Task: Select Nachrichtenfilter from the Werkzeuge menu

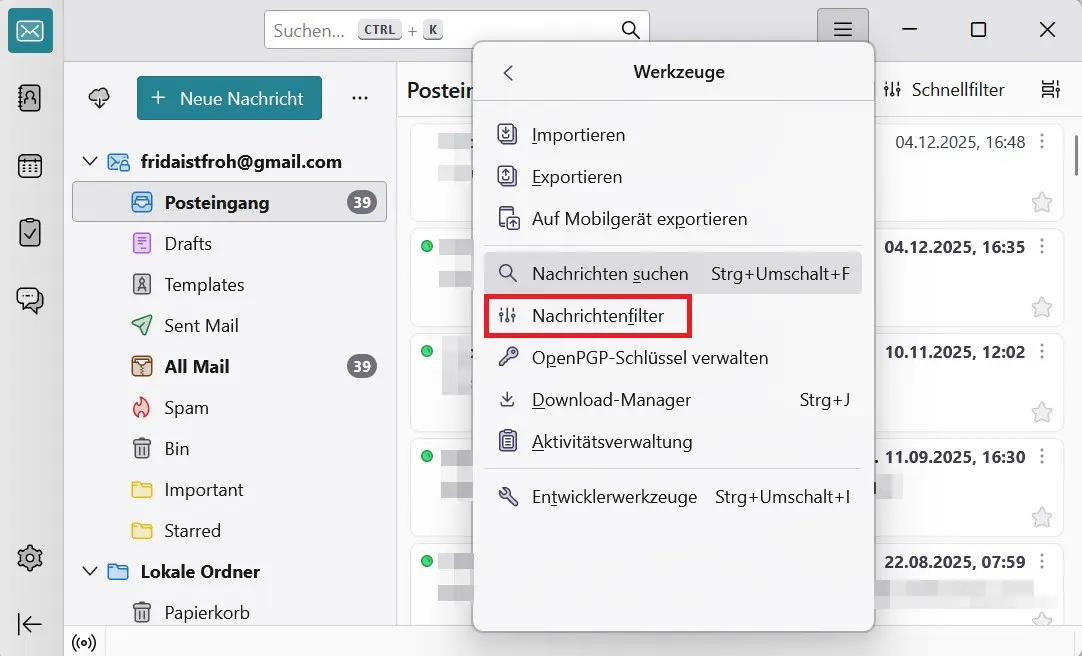Action: [x=588, y=315]
